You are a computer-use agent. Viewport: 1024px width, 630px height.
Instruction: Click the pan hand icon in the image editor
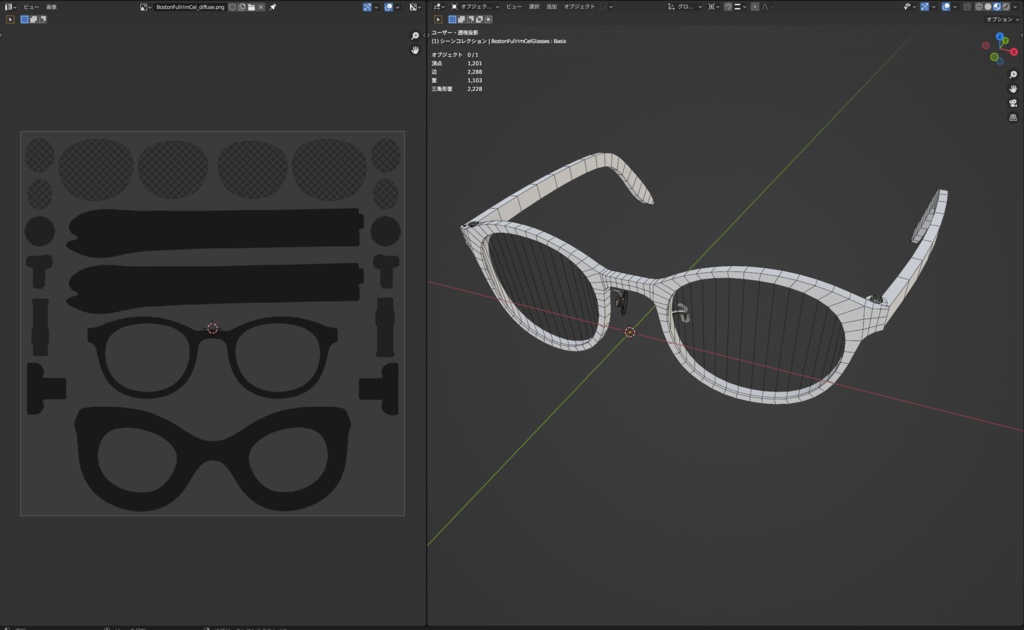415,50
